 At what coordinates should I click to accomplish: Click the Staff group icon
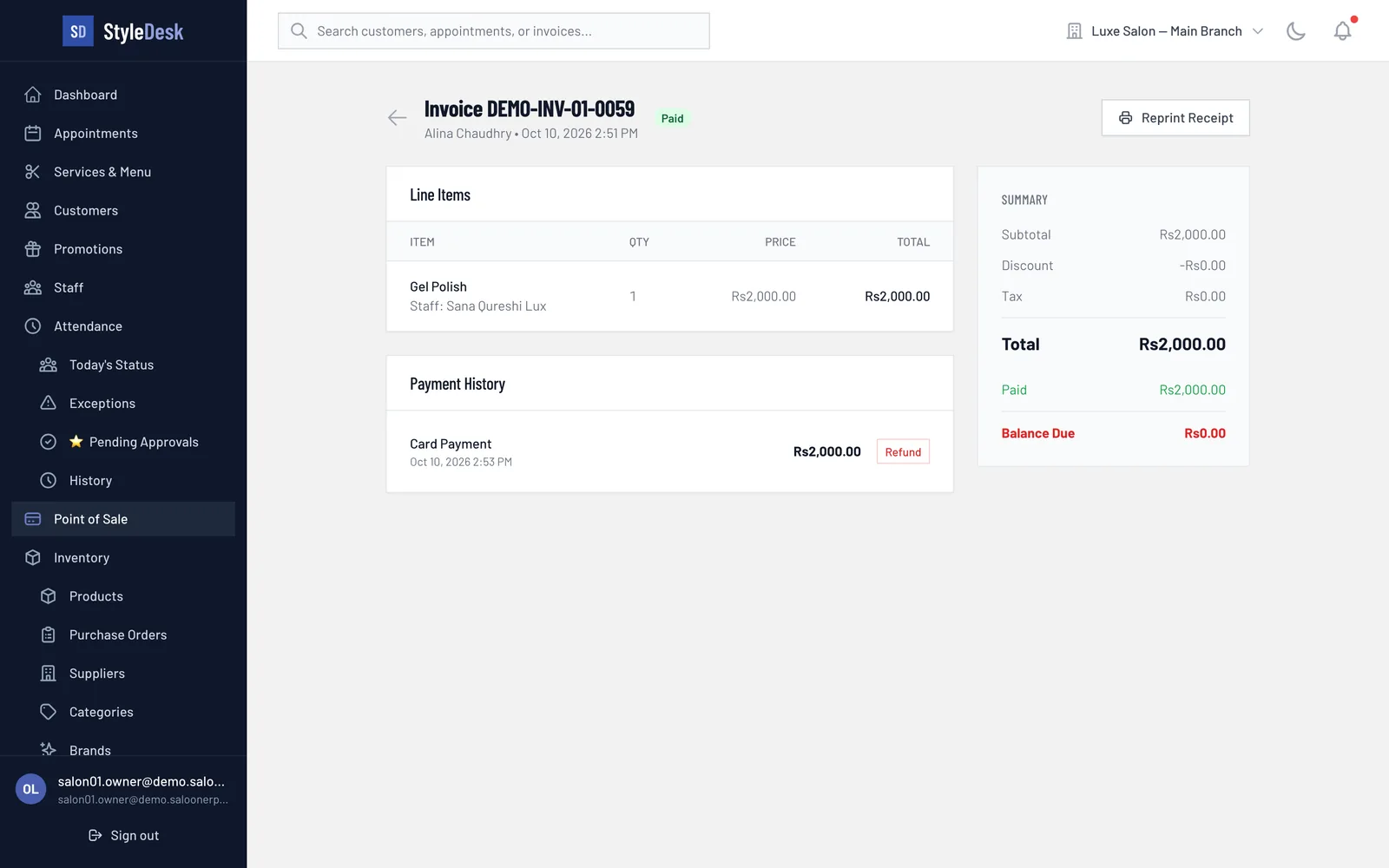pyautogui.click(x=33, y=287)
